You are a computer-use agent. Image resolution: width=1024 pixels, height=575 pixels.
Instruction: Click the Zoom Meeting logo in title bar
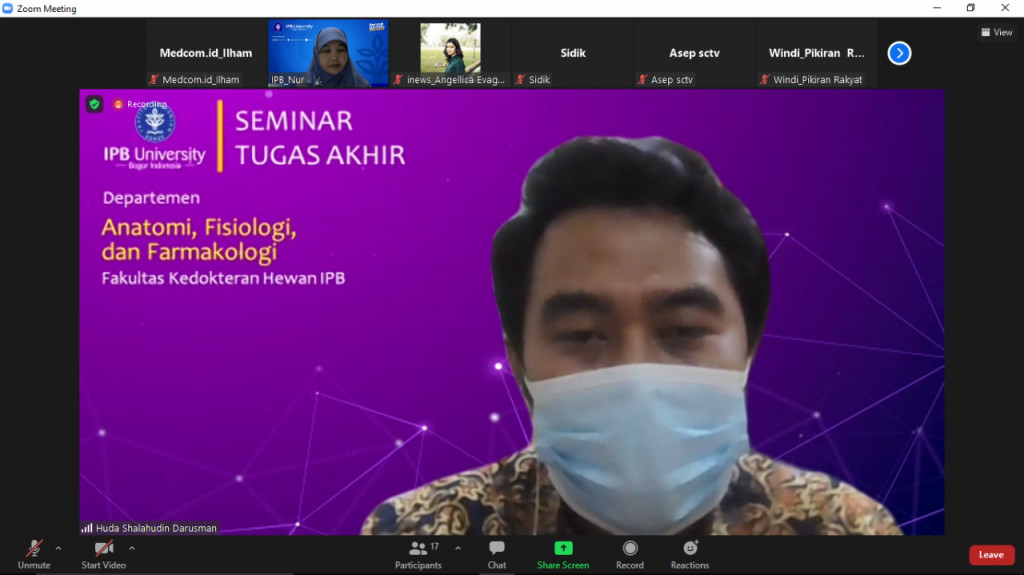[9, 8]
